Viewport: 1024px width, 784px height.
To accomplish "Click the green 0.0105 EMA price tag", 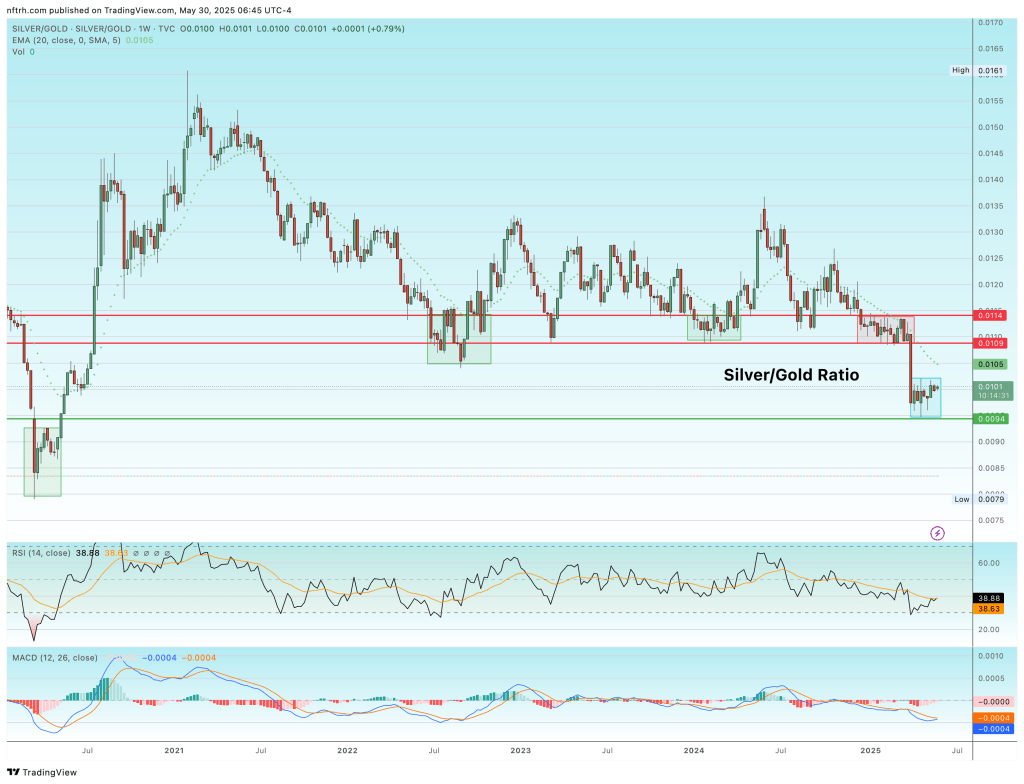I will pos(991,364).
